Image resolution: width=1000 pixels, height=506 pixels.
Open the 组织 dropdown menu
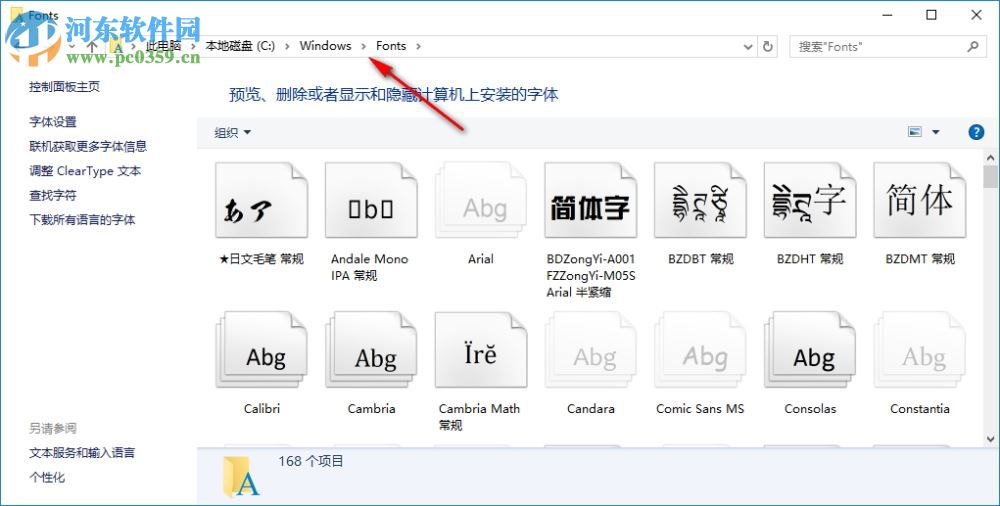click(x=233, y=133)
